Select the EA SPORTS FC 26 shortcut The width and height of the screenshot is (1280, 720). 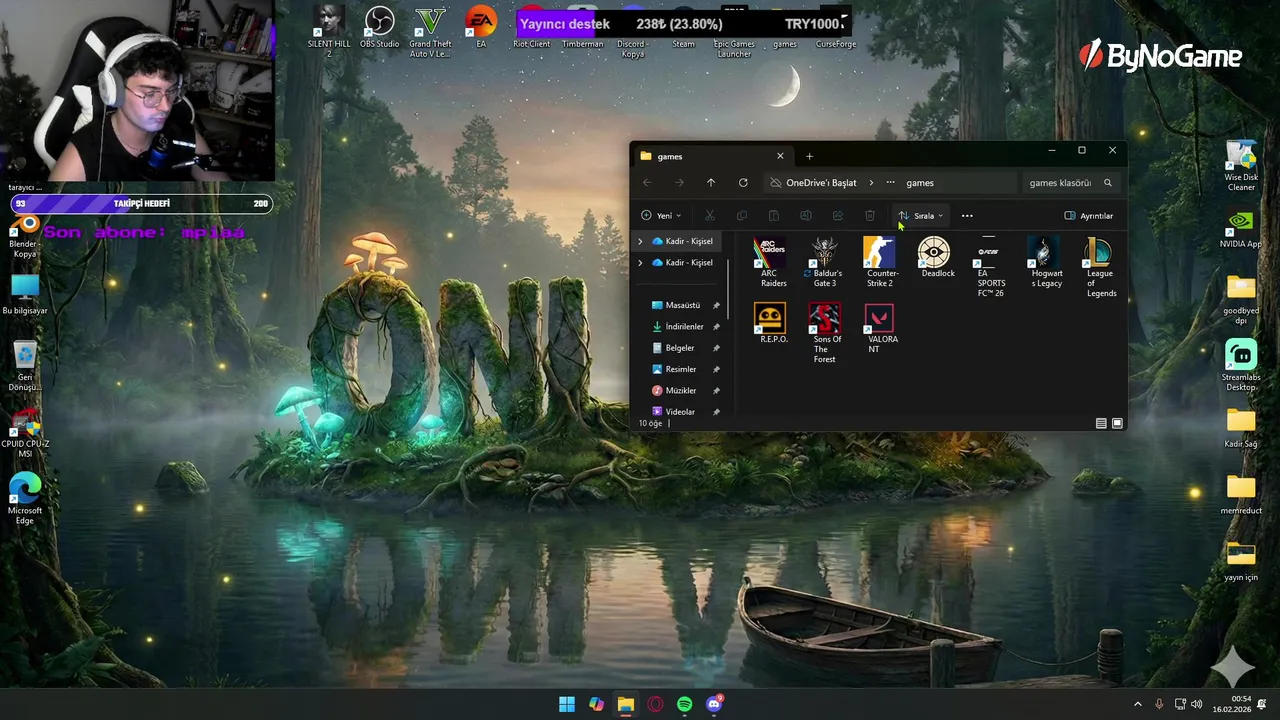coord(989,267)
